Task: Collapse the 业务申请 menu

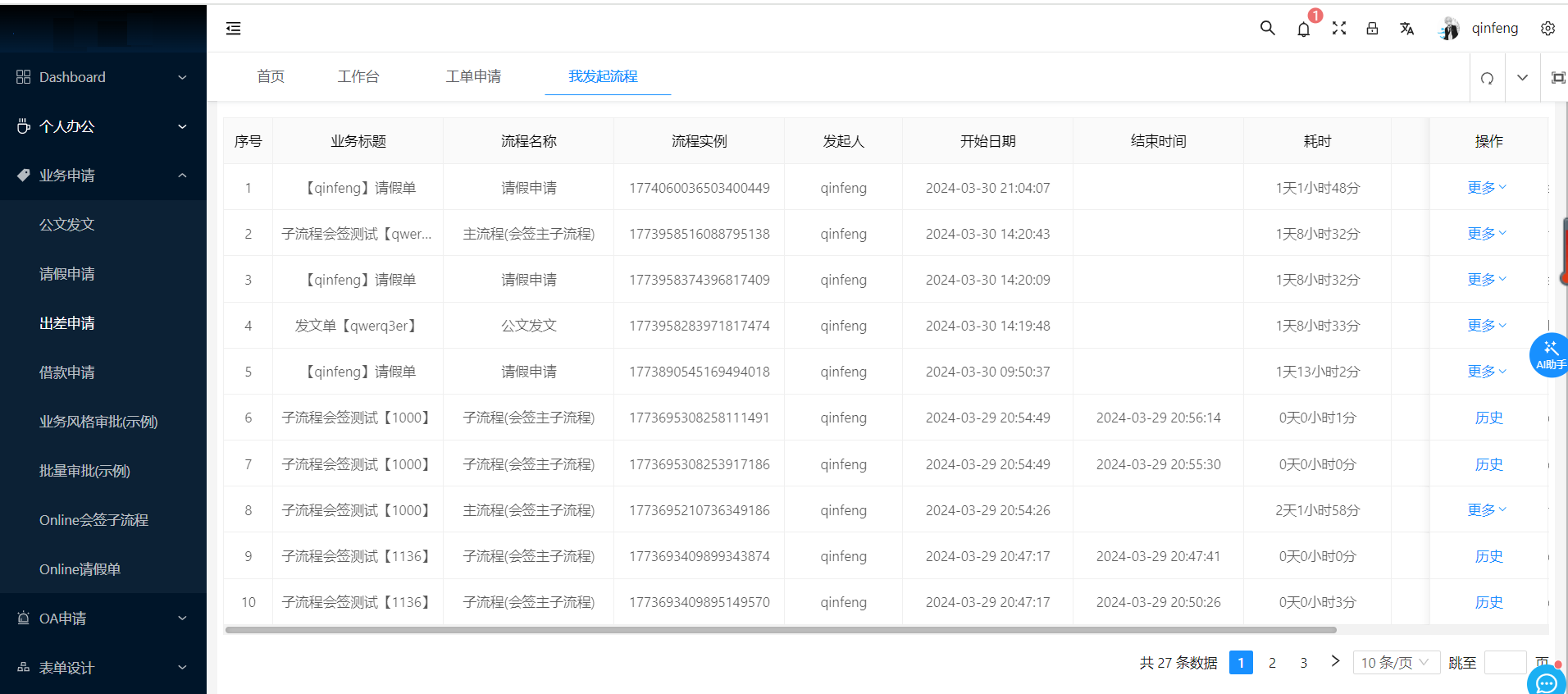Action: pyautogui.click(x=182, y=176)
